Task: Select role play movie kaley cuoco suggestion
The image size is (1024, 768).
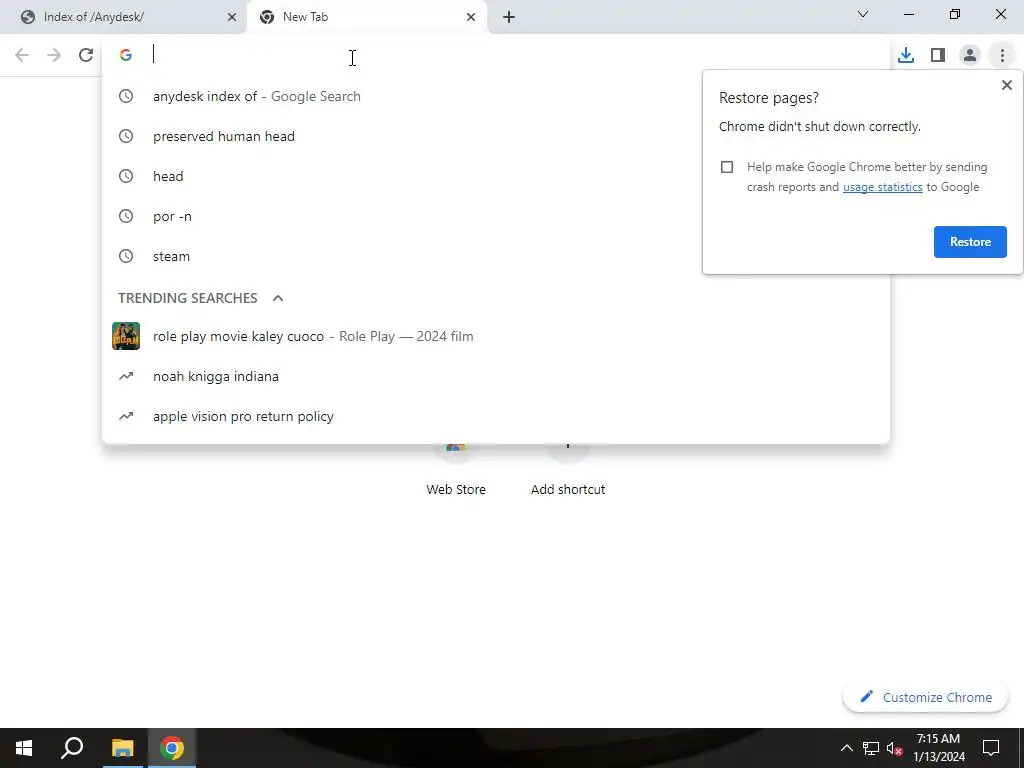Action: 495,336
